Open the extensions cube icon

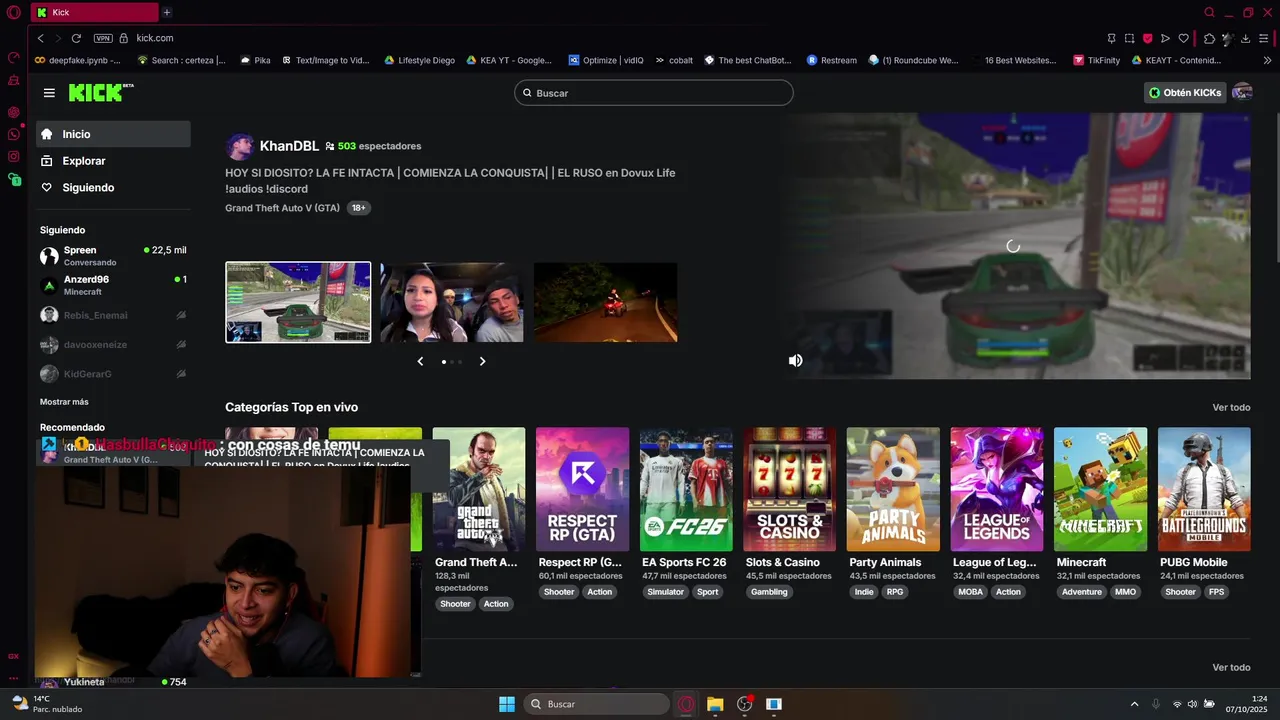pos(1209,38)
